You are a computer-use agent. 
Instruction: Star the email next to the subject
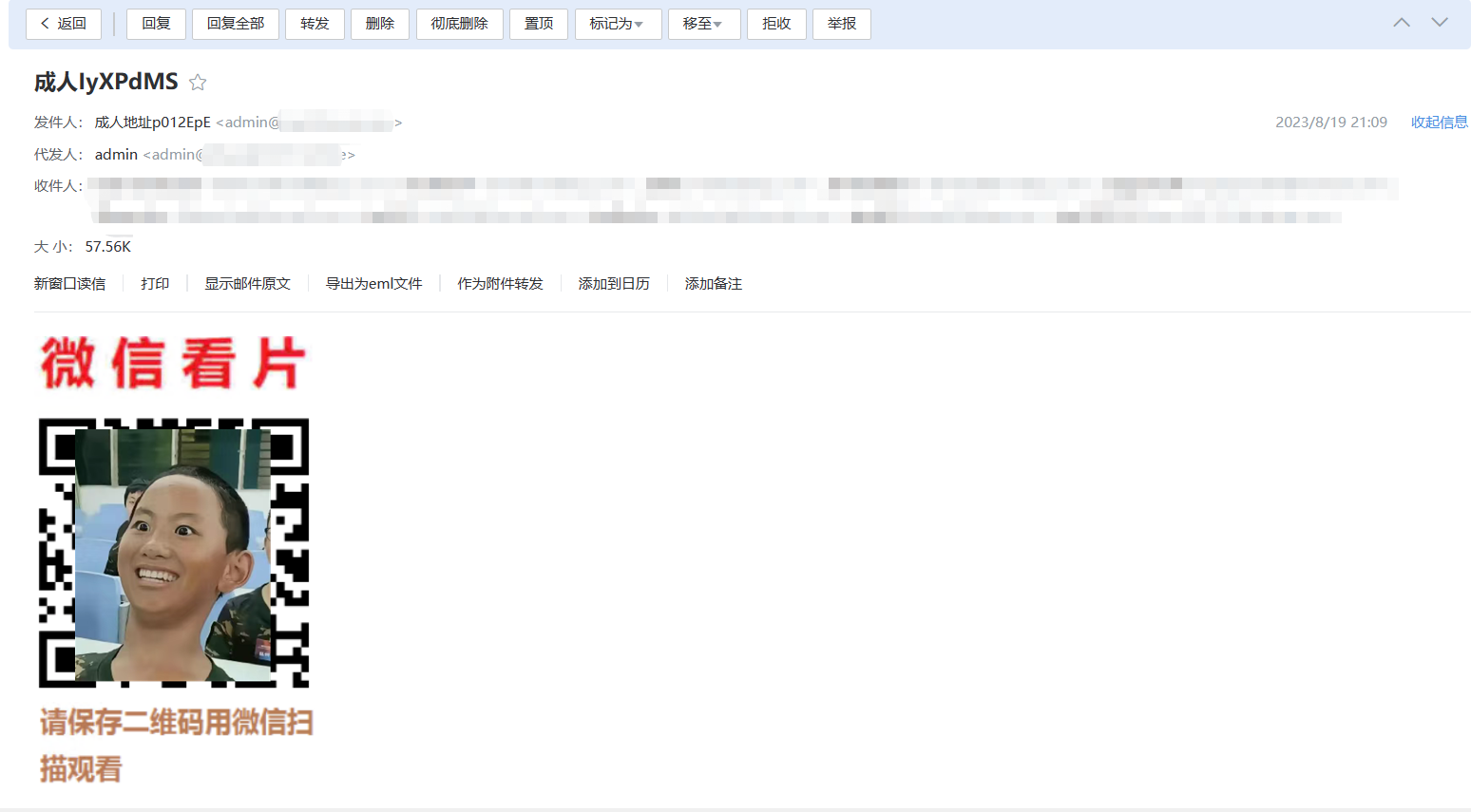pyautogui.click(x=198, y=83)
